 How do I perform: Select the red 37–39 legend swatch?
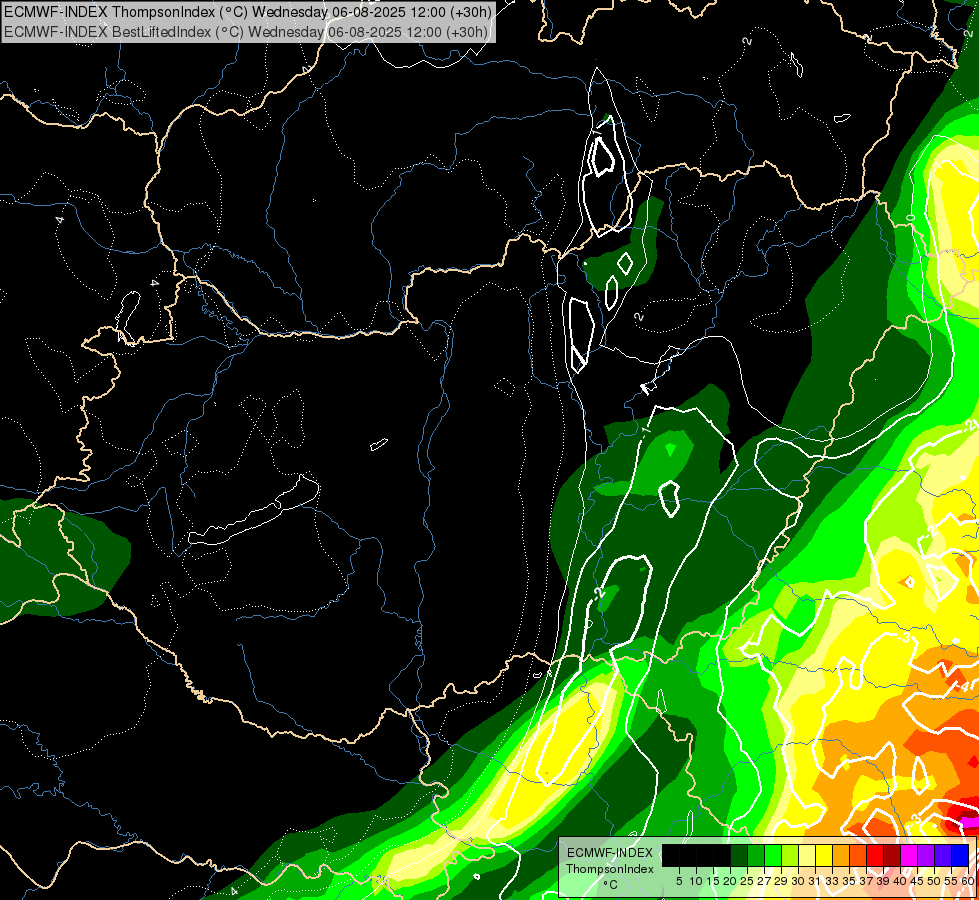click(875, 856)
